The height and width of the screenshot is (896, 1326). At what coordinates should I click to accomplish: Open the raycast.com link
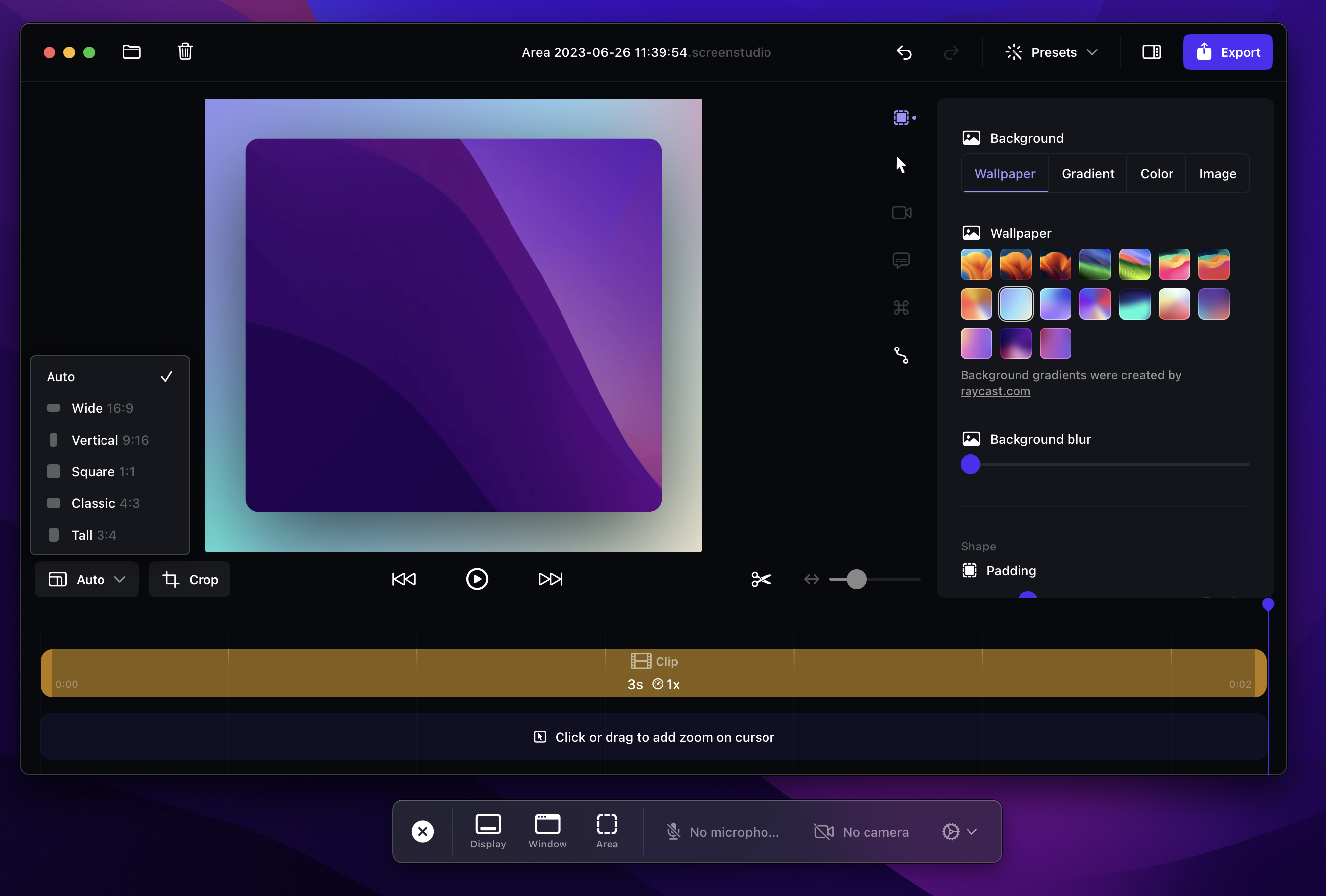(x=994, y=391)
